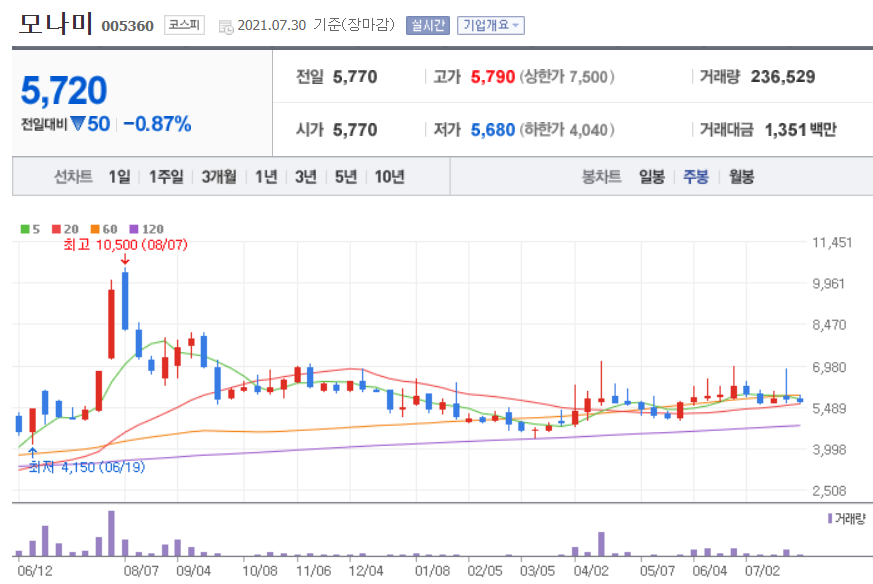Click the 코스피 market badge
Image resolution: width=873 pixels, height=584 pixels.
184,25
